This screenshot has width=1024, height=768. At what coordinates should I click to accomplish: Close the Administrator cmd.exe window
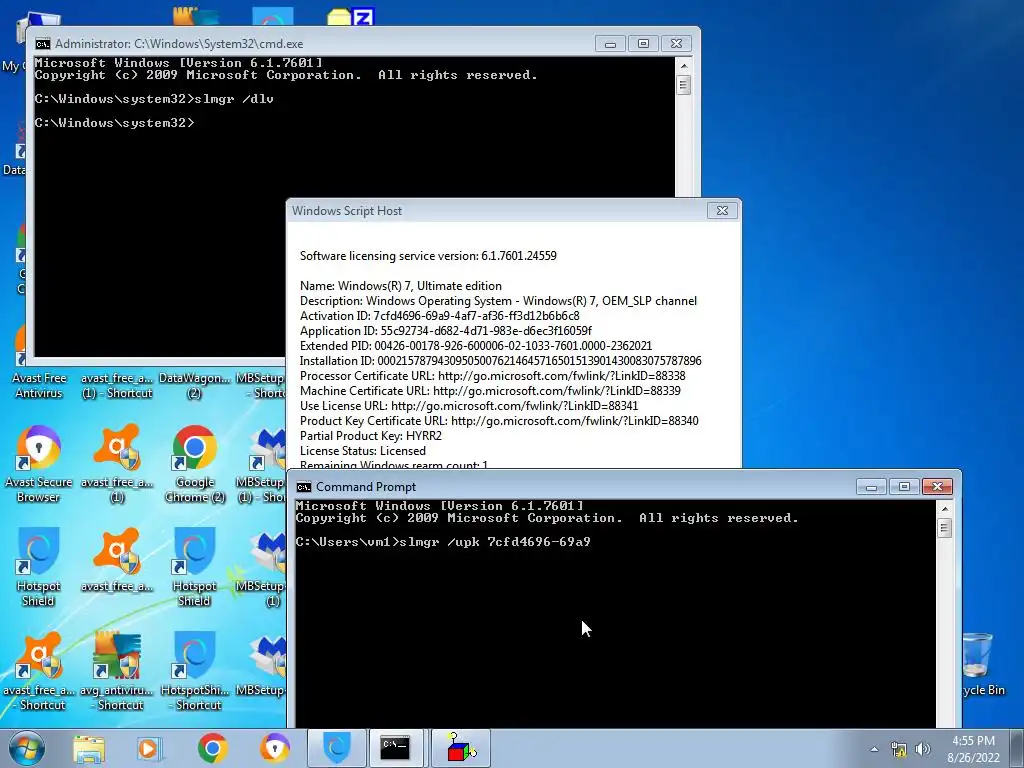677,44
